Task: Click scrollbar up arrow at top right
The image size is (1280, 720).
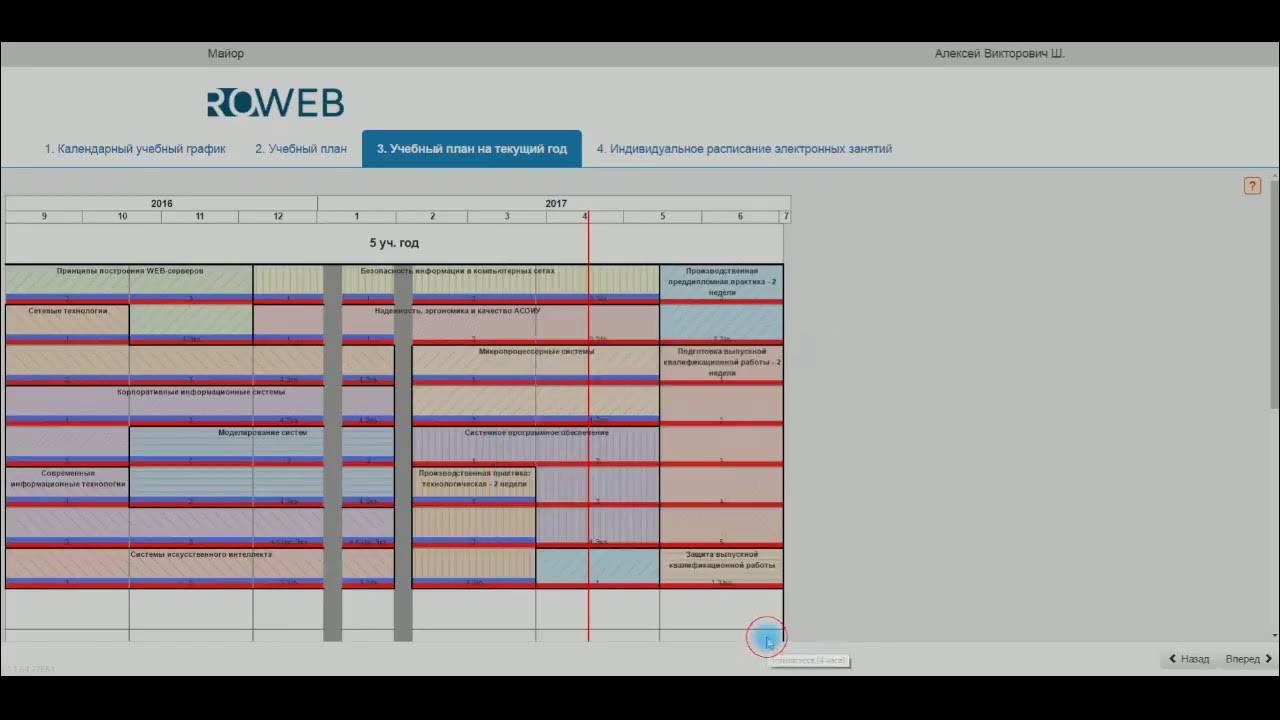Action: [x=1275, y=176]
